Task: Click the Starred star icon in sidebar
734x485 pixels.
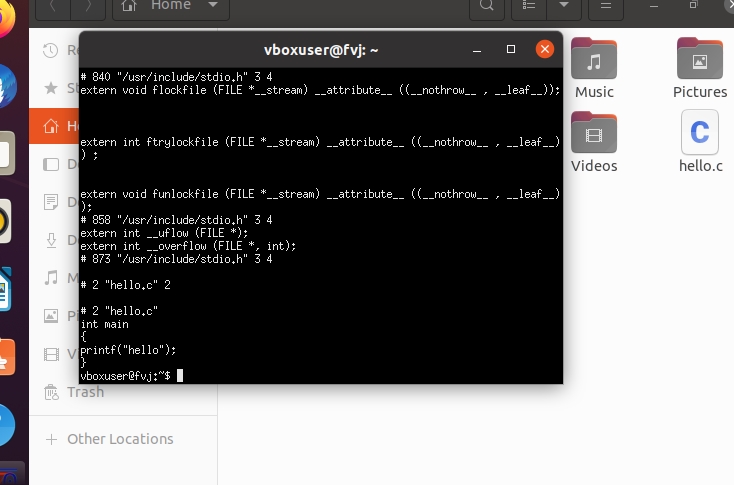Action: pyautogui.click(x=51, y=88)
